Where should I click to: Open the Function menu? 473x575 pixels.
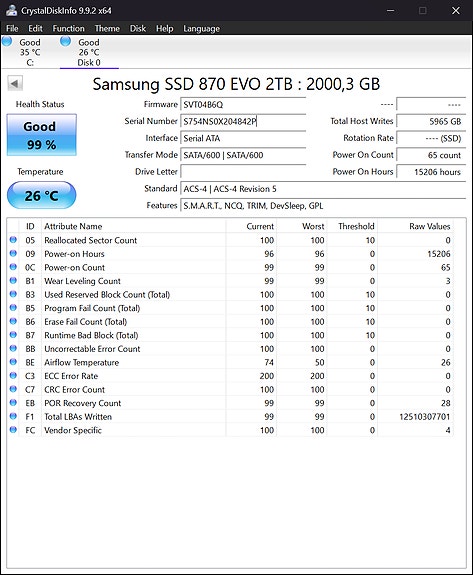click(x=69, y=29)
